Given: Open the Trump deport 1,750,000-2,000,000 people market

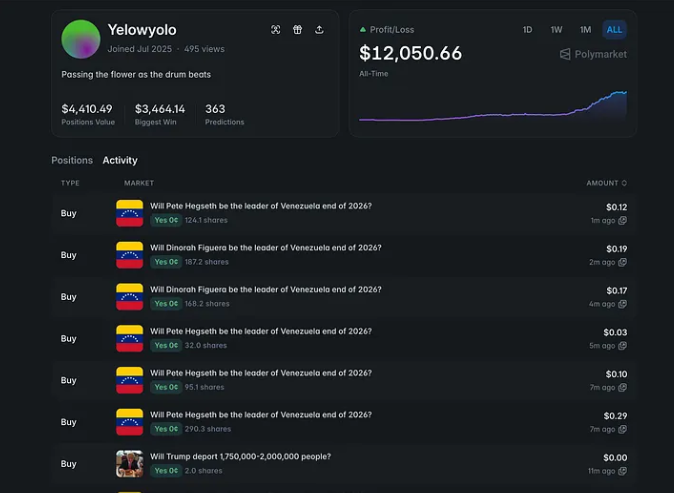Looking at the screenshot, I should pos(240,457).
